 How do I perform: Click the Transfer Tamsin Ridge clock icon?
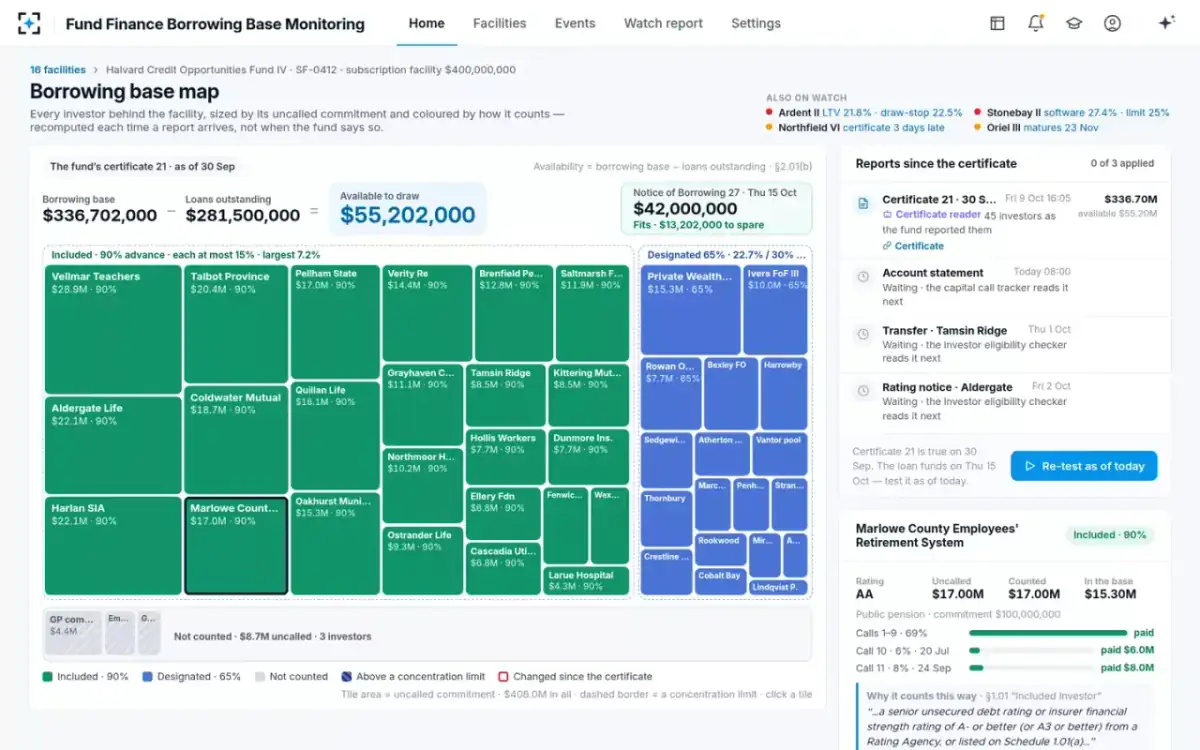[863, 334]
